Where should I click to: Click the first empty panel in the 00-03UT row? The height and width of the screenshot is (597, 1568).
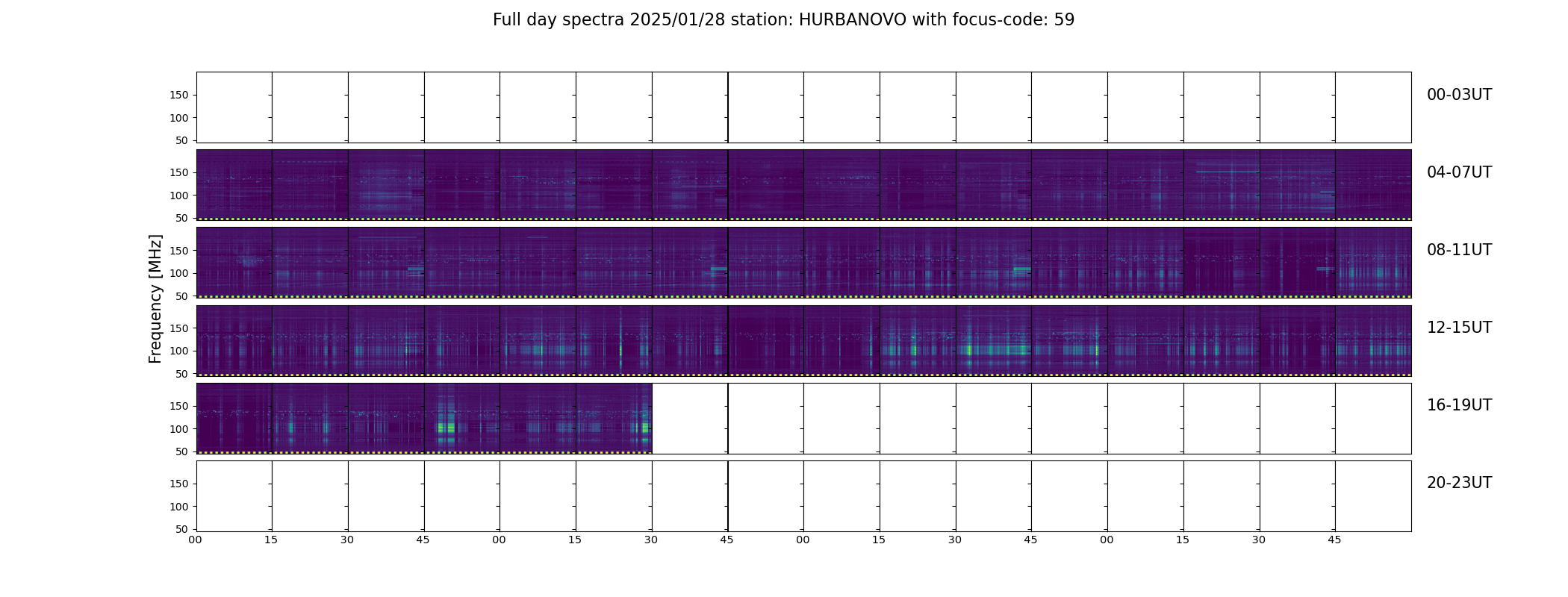[x=234, y=107]
